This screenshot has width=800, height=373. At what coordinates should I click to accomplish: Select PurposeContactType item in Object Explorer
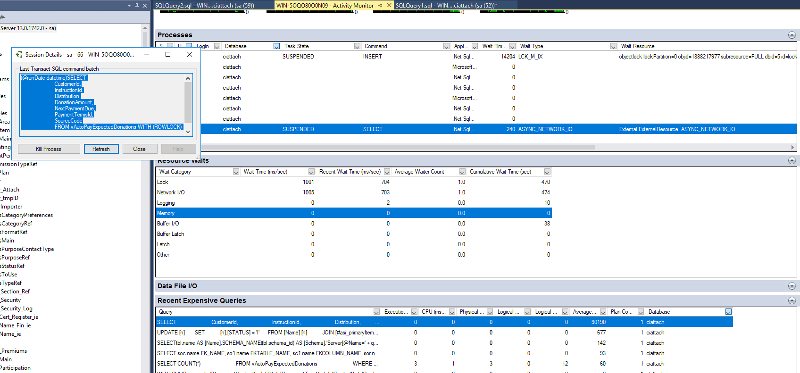coord(27,249)
